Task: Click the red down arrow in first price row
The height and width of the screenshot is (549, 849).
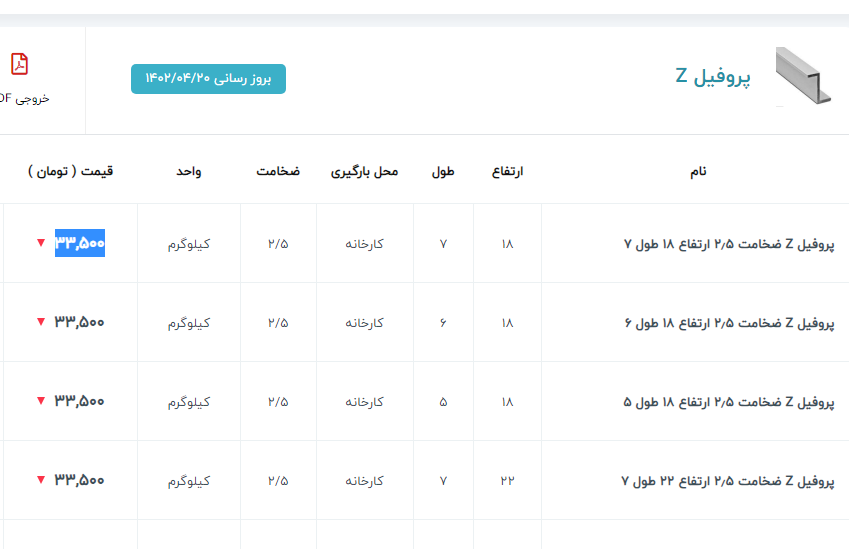Action: [41, 243]
